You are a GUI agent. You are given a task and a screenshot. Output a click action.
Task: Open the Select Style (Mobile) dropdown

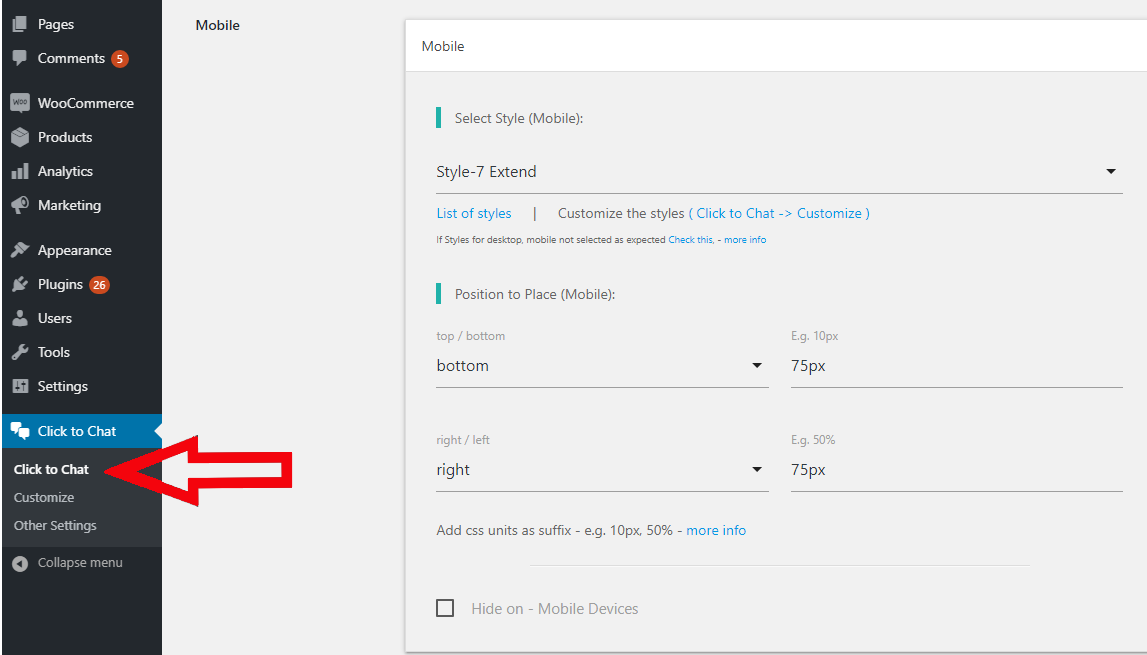click(779, 172)
